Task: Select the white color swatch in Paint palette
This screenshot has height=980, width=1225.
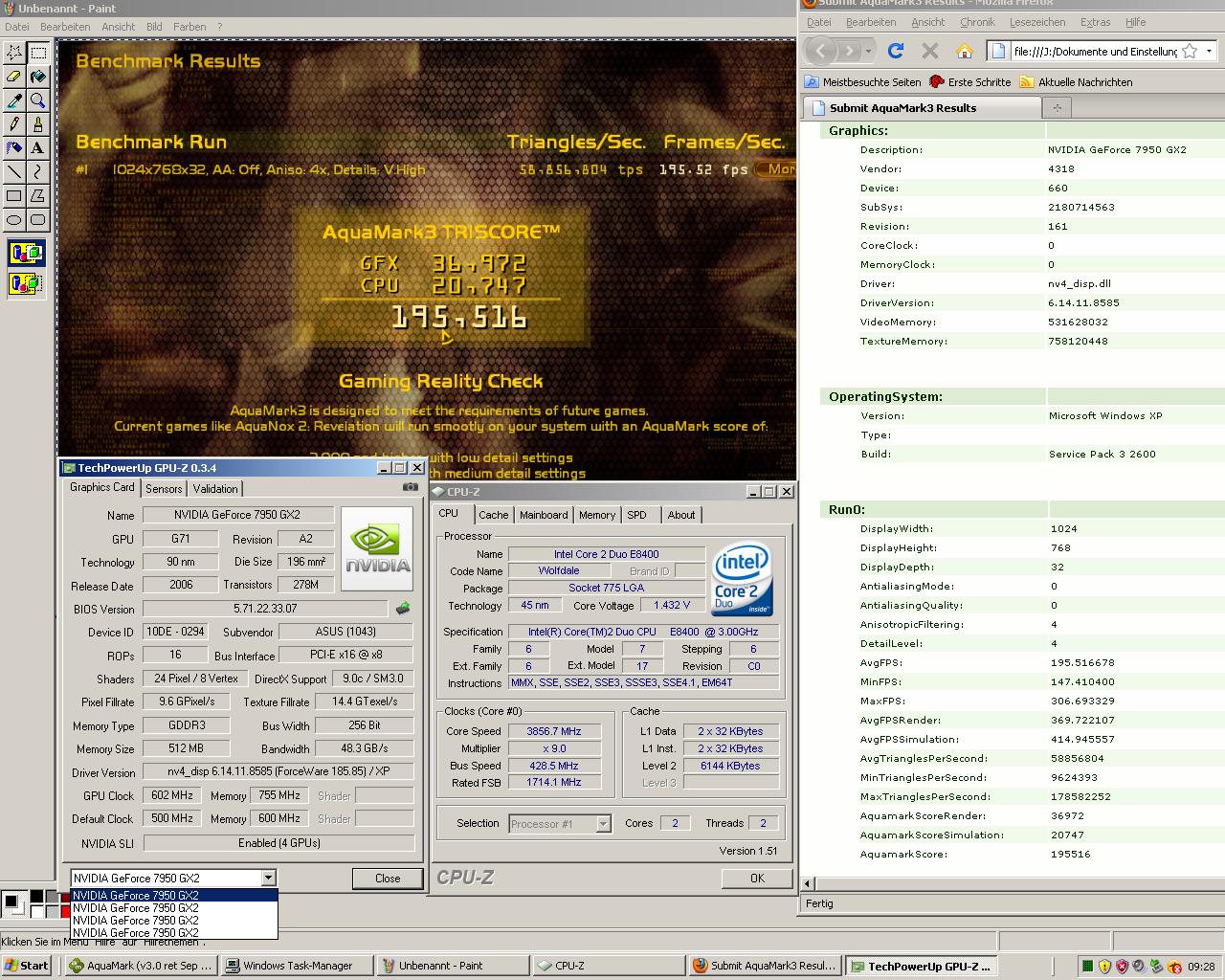Action: 36,910
